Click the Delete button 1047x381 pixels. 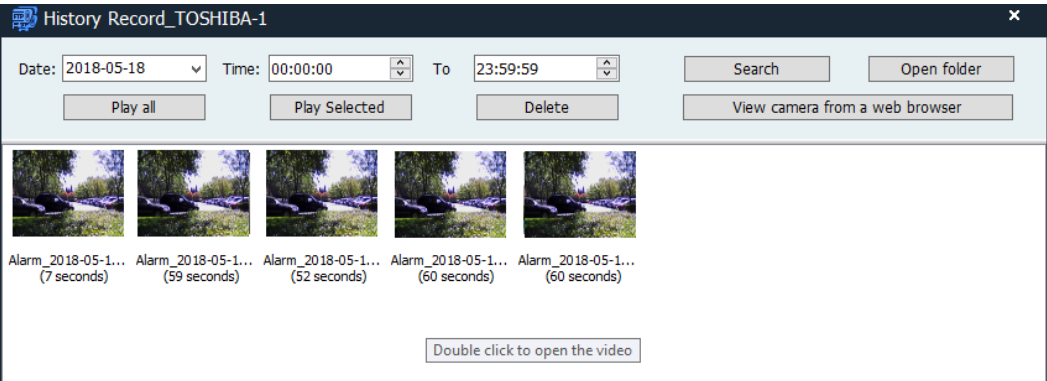(x=547, y=107)
